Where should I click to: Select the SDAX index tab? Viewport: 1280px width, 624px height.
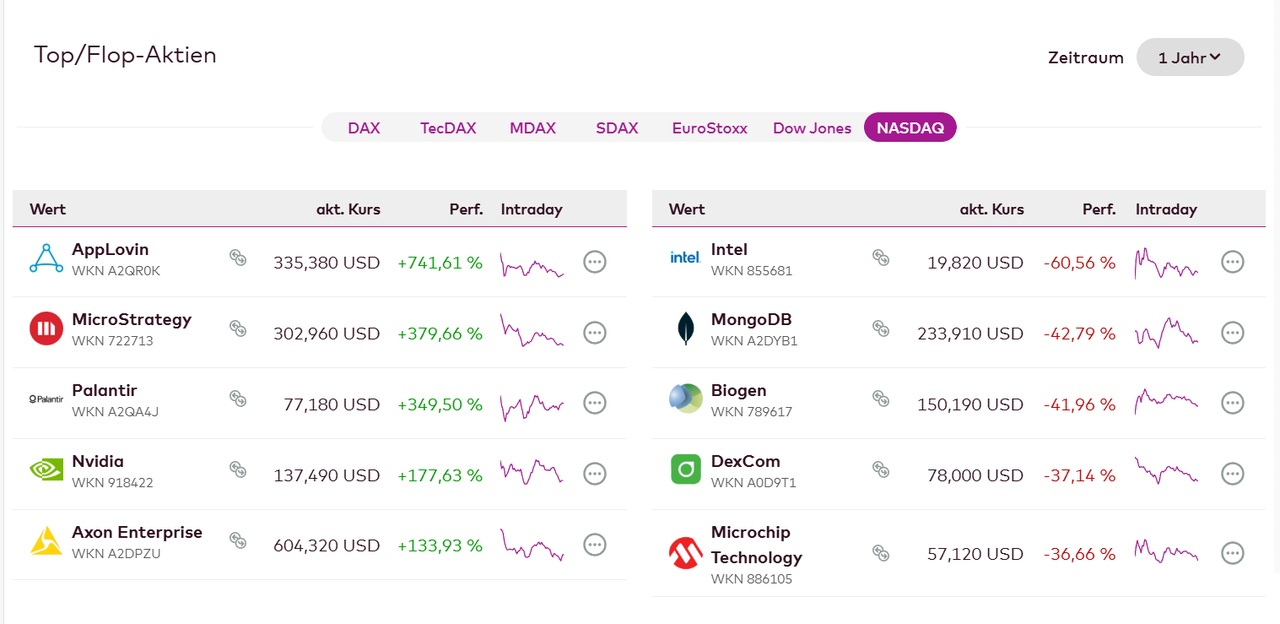[617, 128]
